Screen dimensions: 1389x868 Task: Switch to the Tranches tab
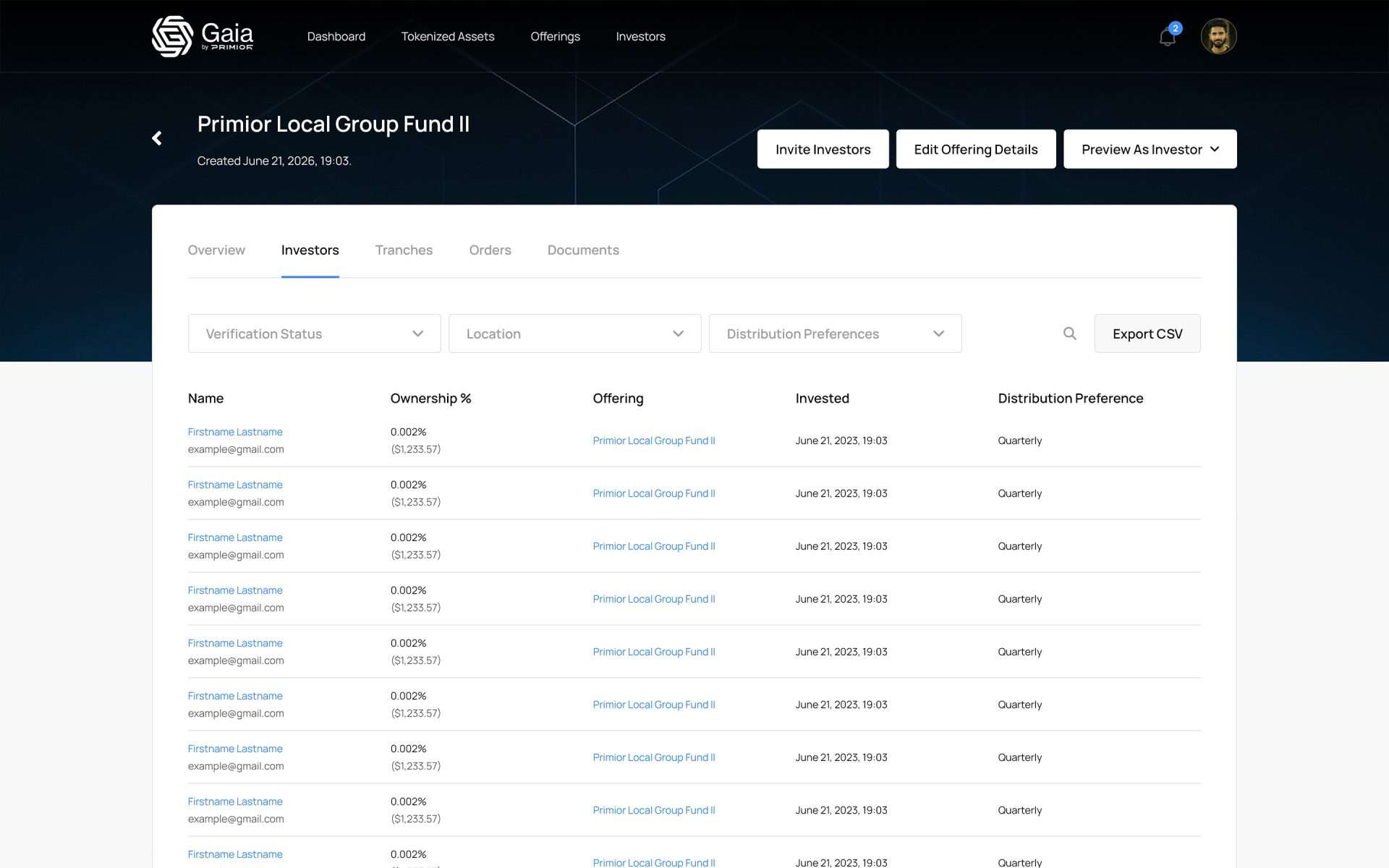[x=404, y=250]
